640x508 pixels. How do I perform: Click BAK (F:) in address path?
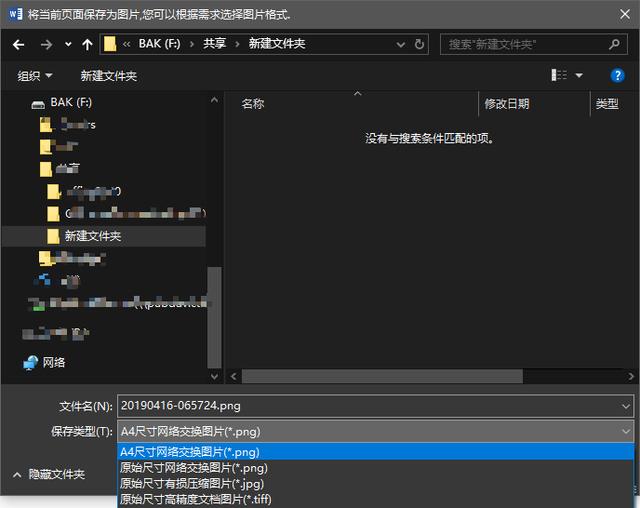(159, 43)
